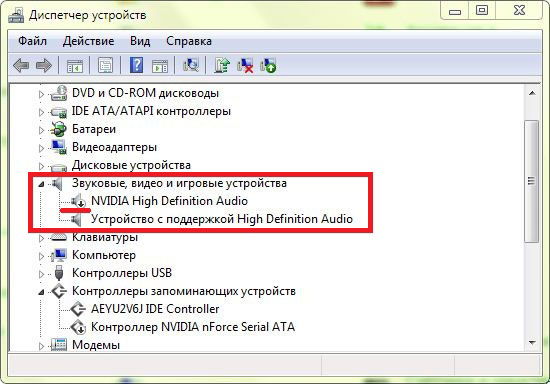Click the Батареи battery icon
This screenshot has width=550, height=384.
59,129
